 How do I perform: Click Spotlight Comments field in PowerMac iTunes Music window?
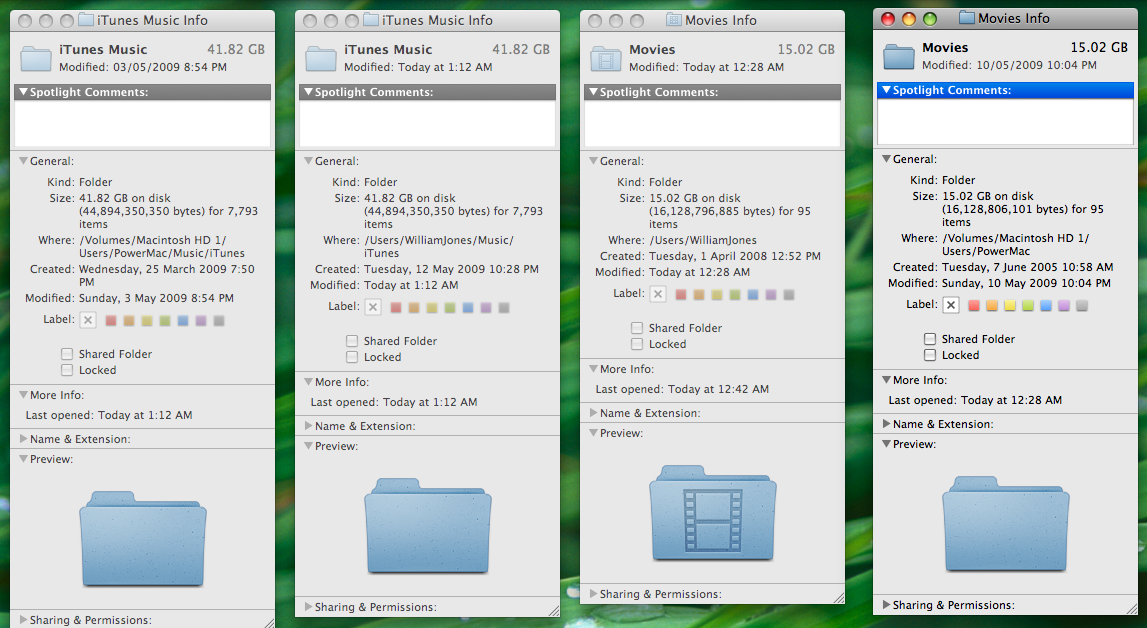click(x=142, y=124)
